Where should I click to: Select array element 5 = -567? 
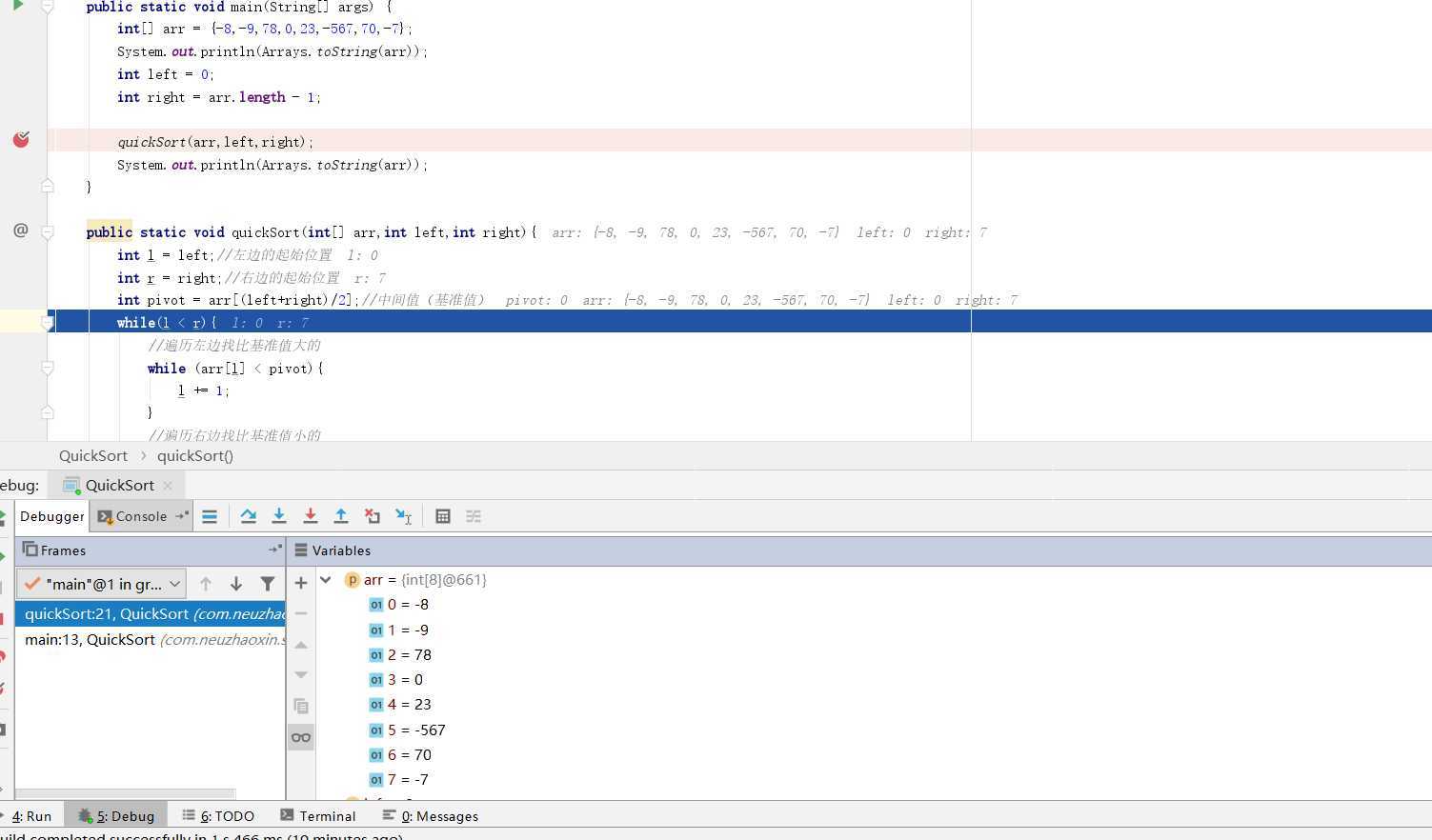coord(408,730)
